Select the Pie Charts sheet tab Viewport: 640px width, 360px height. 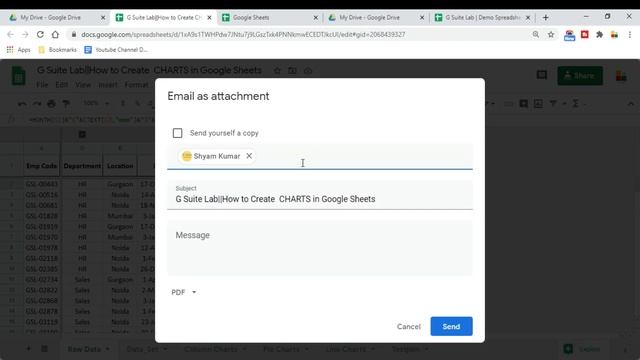coord(285,349)
